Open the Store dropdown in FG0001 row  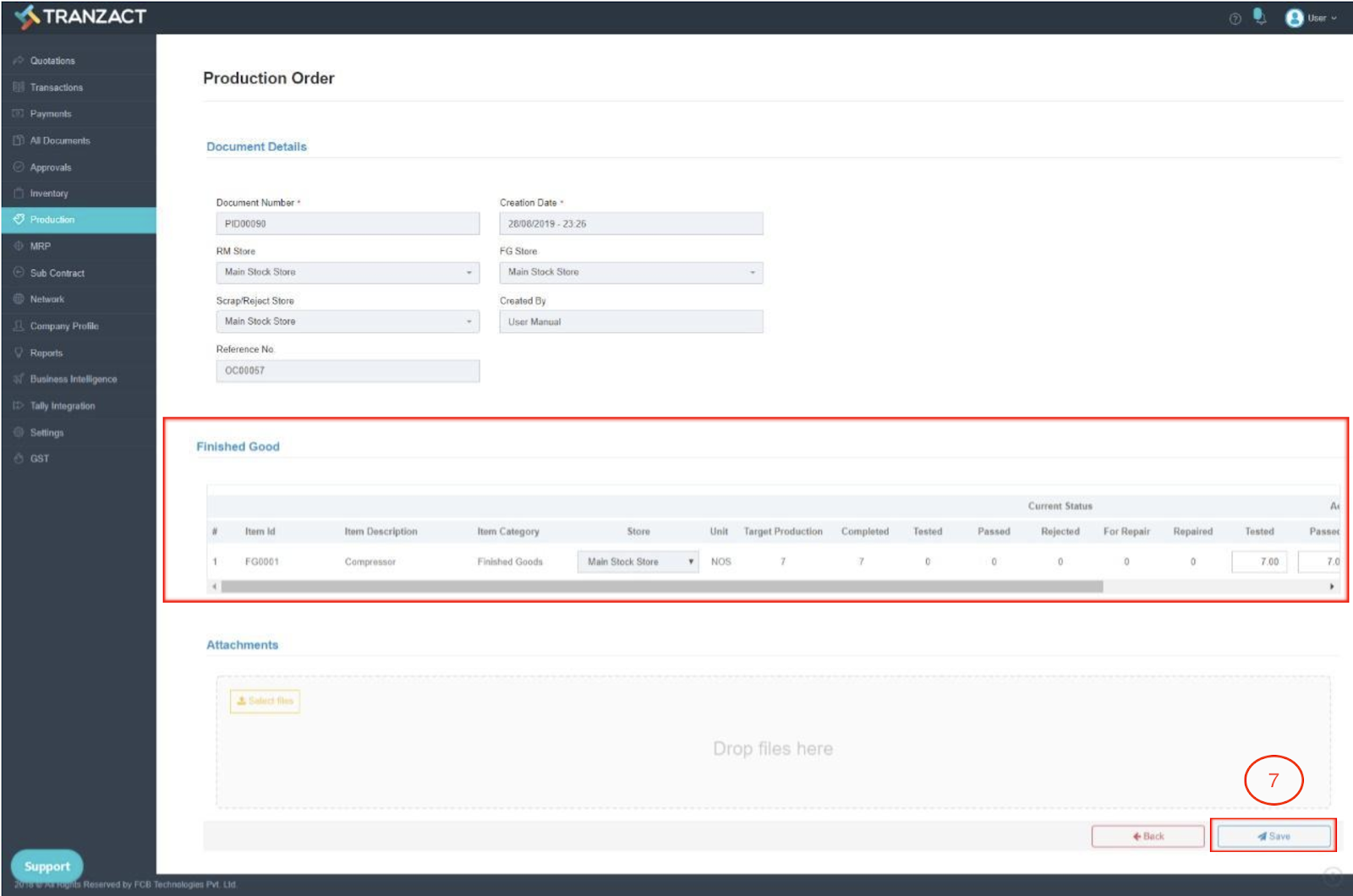coord(638,561)
